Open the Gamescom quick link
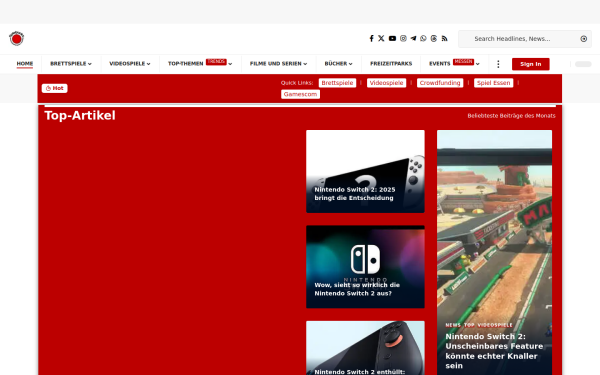The width and height of the screenshot is (600, 375). [x=300, y=94]
